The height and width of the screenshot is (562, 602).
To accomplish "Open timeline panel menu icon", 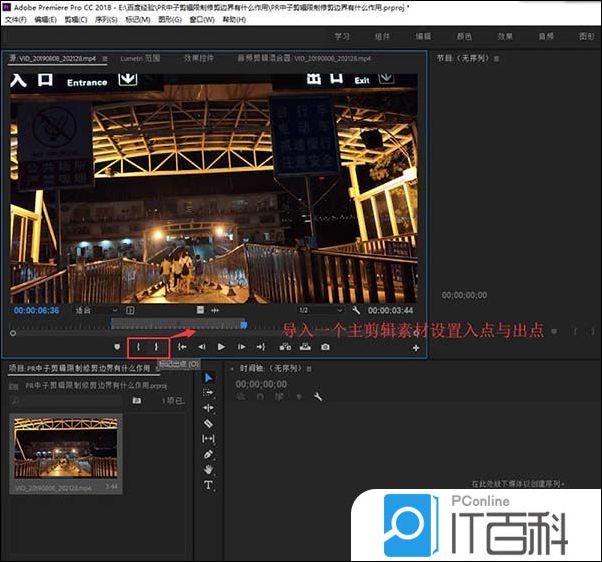I will (309, 369).
